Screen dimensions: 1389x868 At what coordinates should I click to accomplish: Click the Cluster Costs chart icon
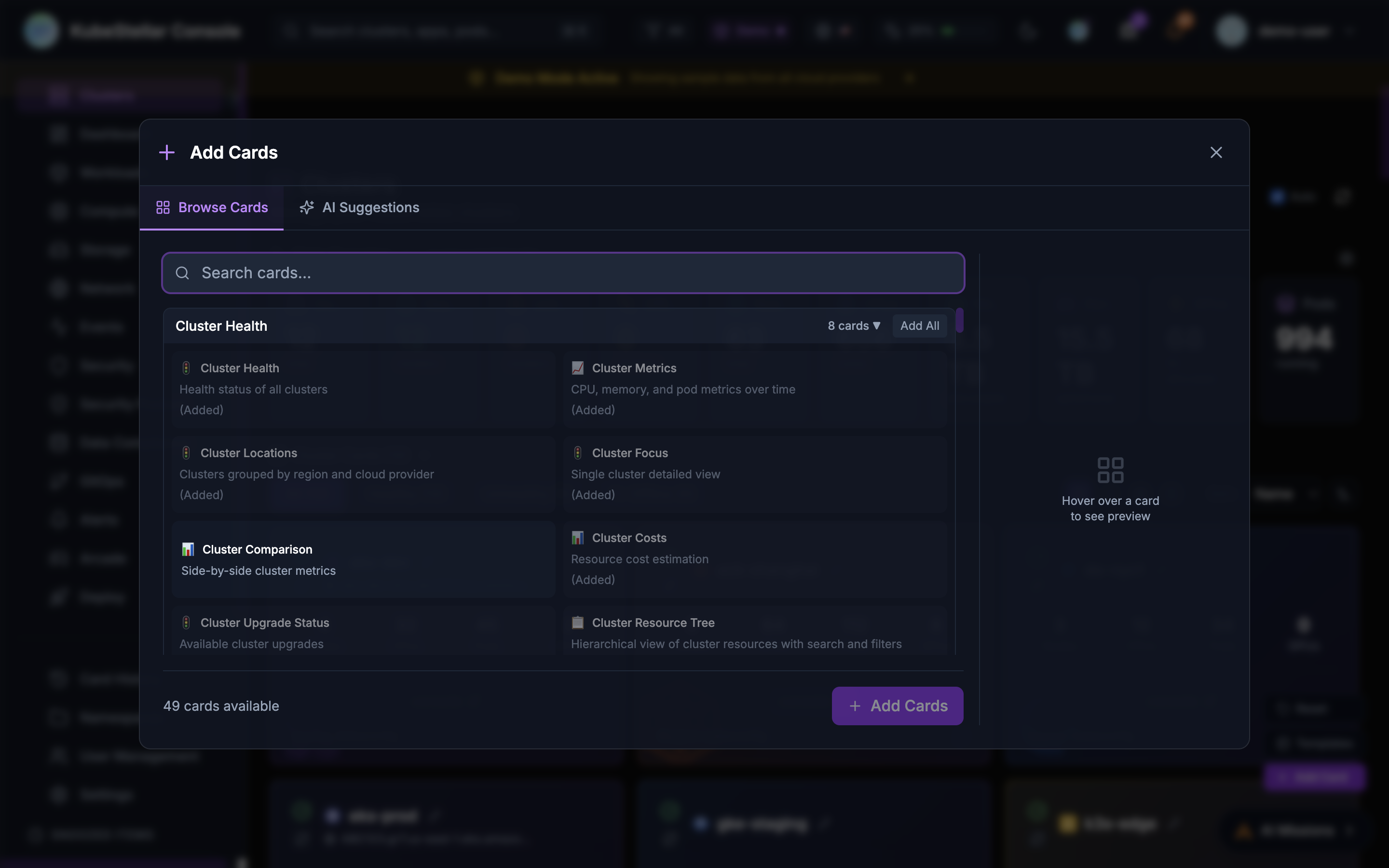(577, 538)
